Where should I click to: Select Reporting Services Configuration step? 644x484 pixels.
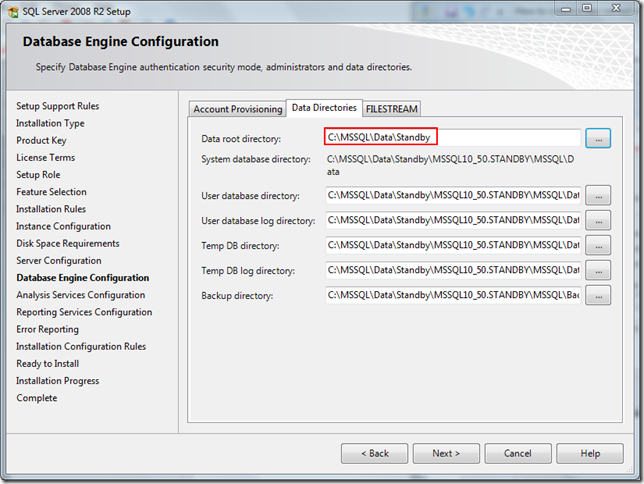84,312
